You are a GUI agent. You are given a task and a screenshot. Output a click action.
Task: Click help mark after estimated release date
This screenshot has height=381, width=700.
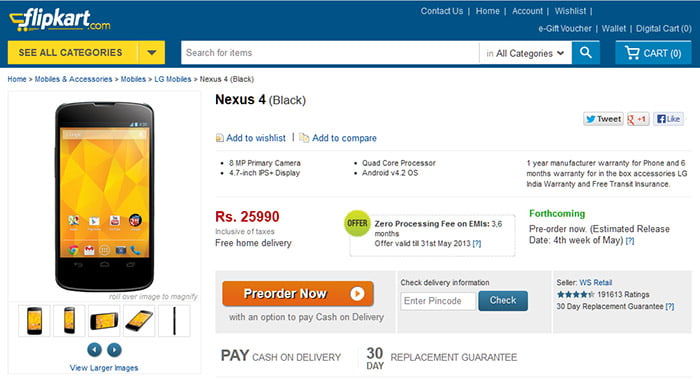[x=629, y=241]
